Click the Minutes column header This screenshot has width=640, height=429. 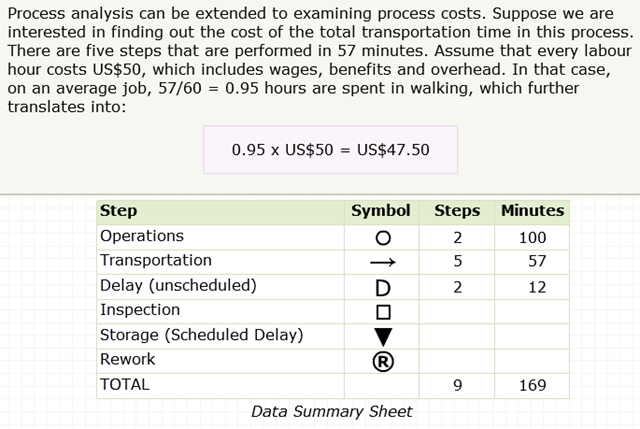point(532,211)
